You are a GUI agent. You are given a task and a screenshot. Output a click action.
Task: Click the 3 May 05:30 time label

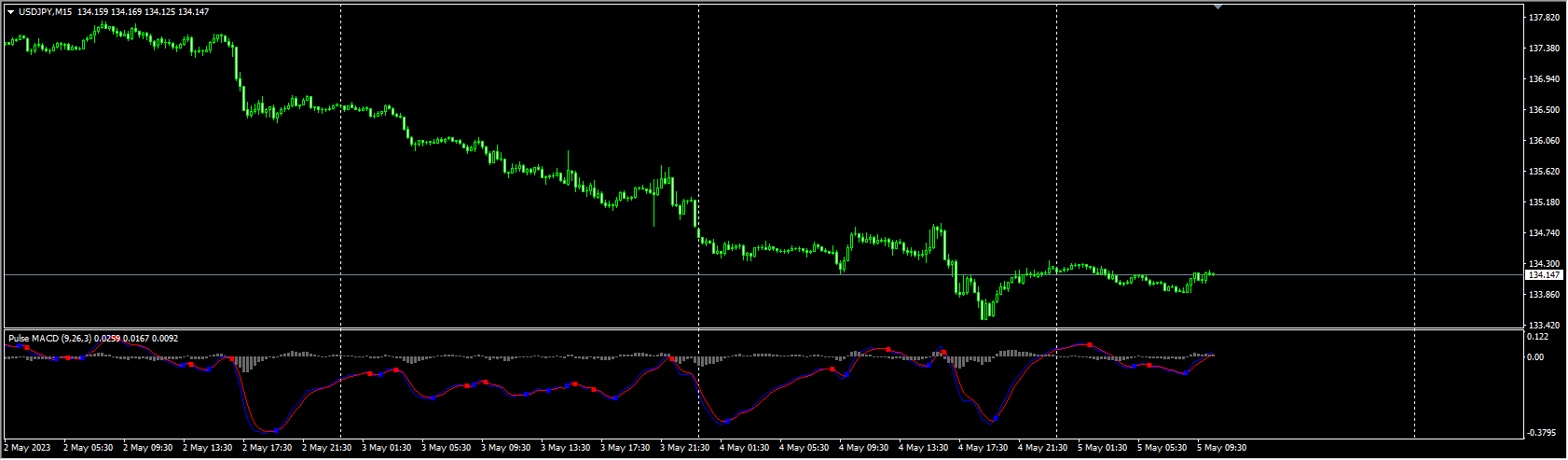click(447, 448)
